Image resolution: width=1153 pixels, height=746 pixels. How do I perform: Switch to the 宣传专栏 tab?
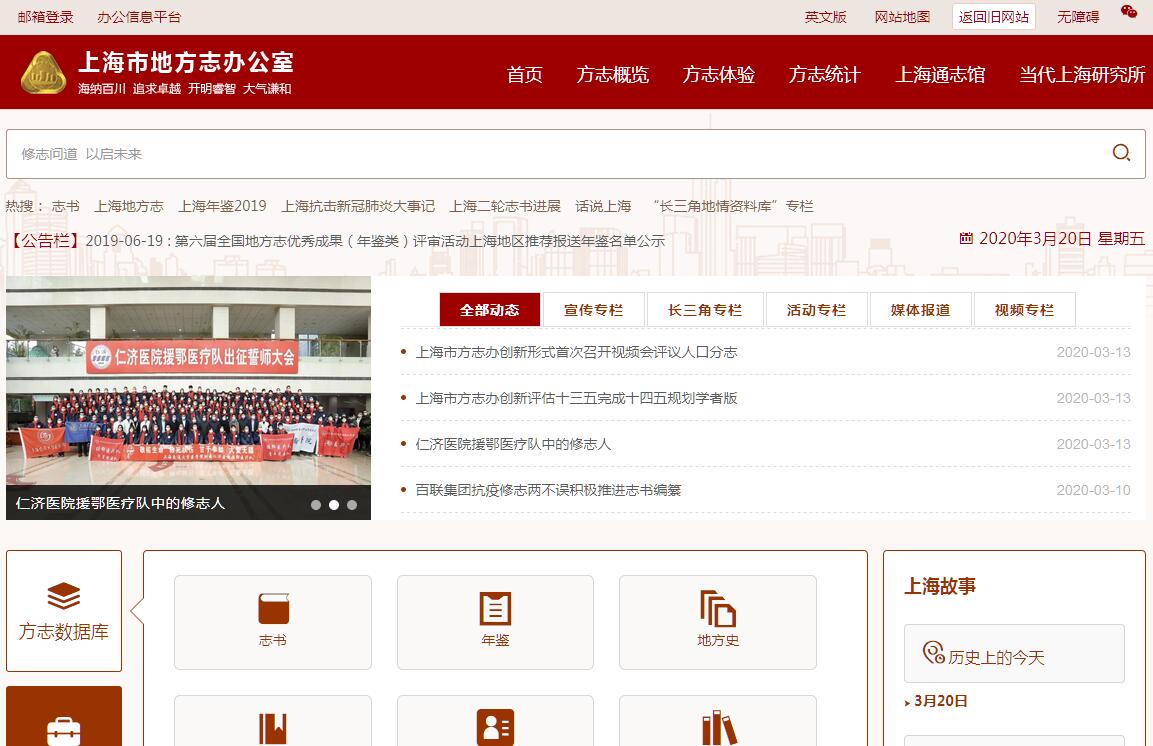pos(593,310)
